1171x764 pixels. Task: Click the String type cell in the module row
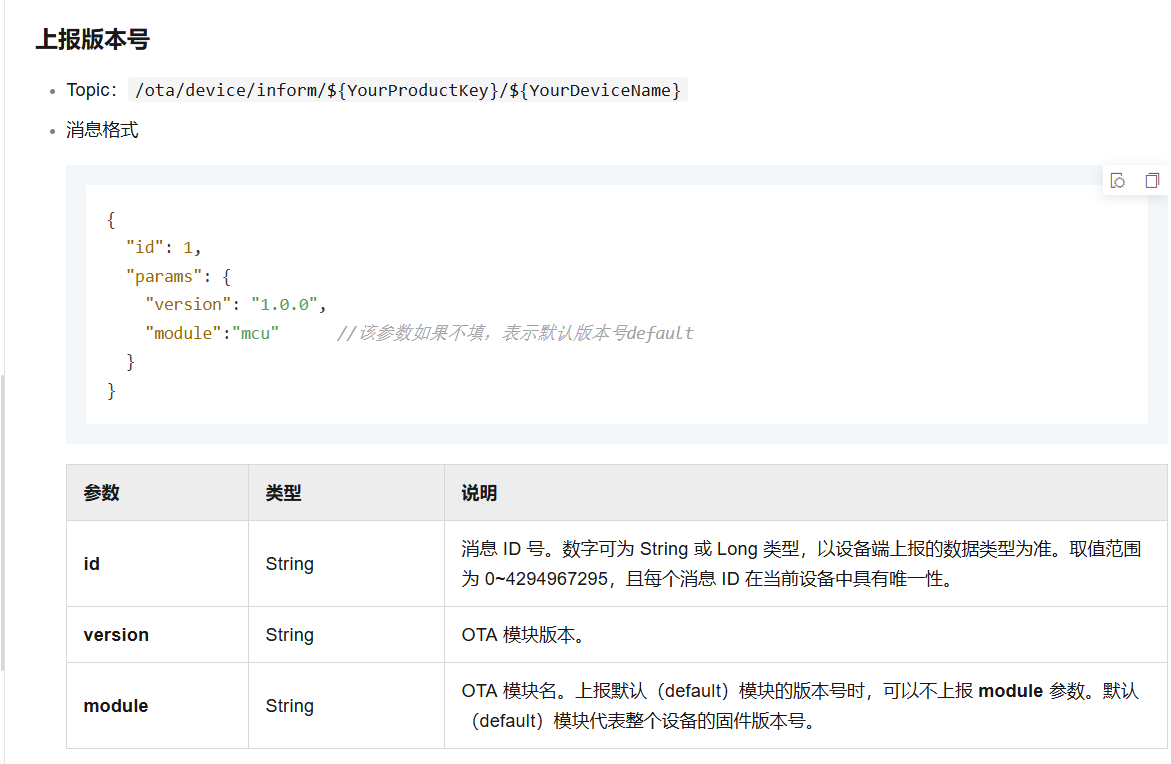pos(347,706)
